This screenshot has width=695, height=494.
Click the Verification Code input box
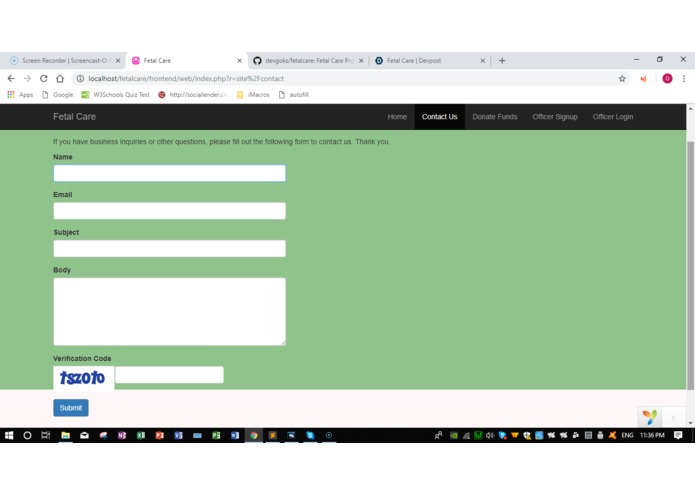(x=169, y=375)
